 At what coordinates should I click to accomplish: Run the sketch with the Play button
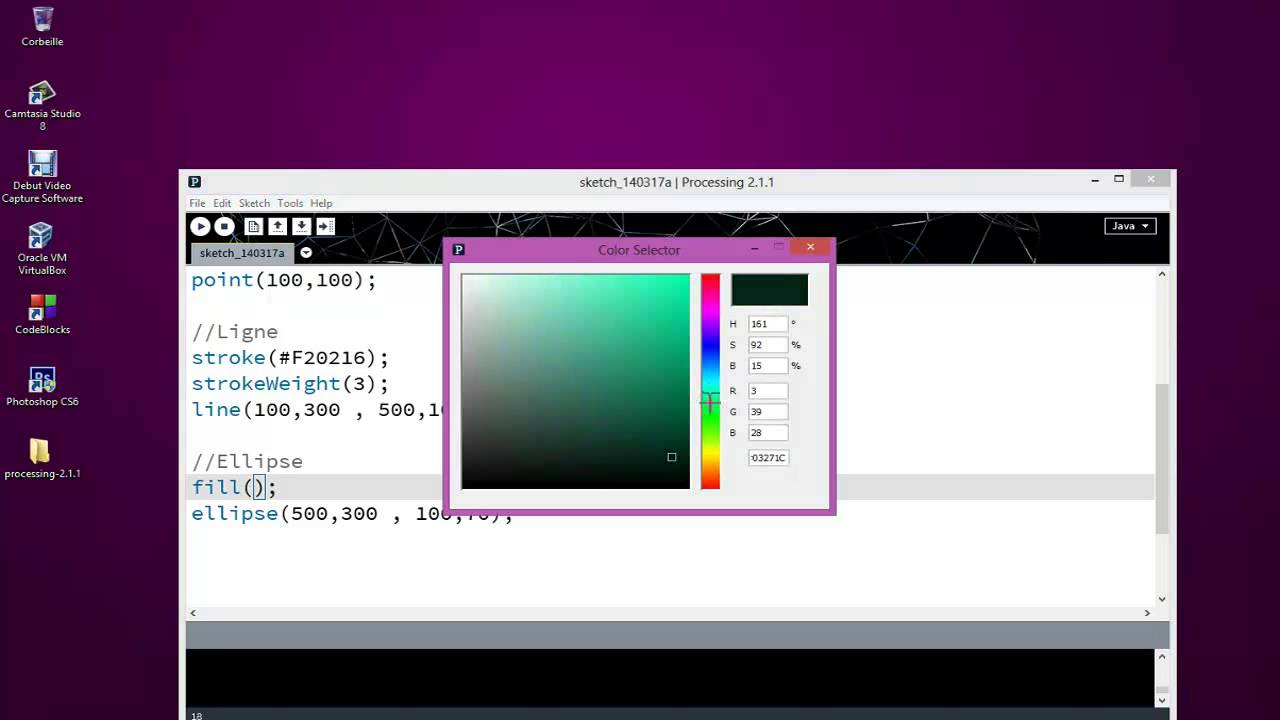(200, 227)
